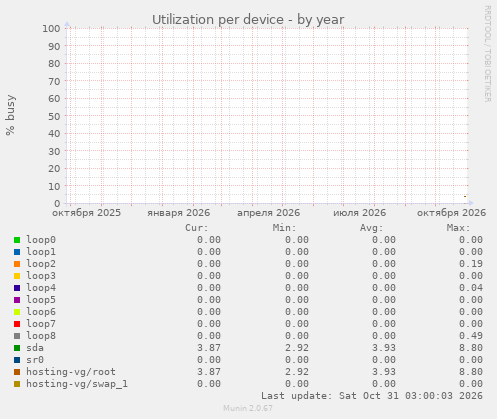Select the loop1 legend label
The height and width of the screenshot is (419, 497).
[41, 252]
